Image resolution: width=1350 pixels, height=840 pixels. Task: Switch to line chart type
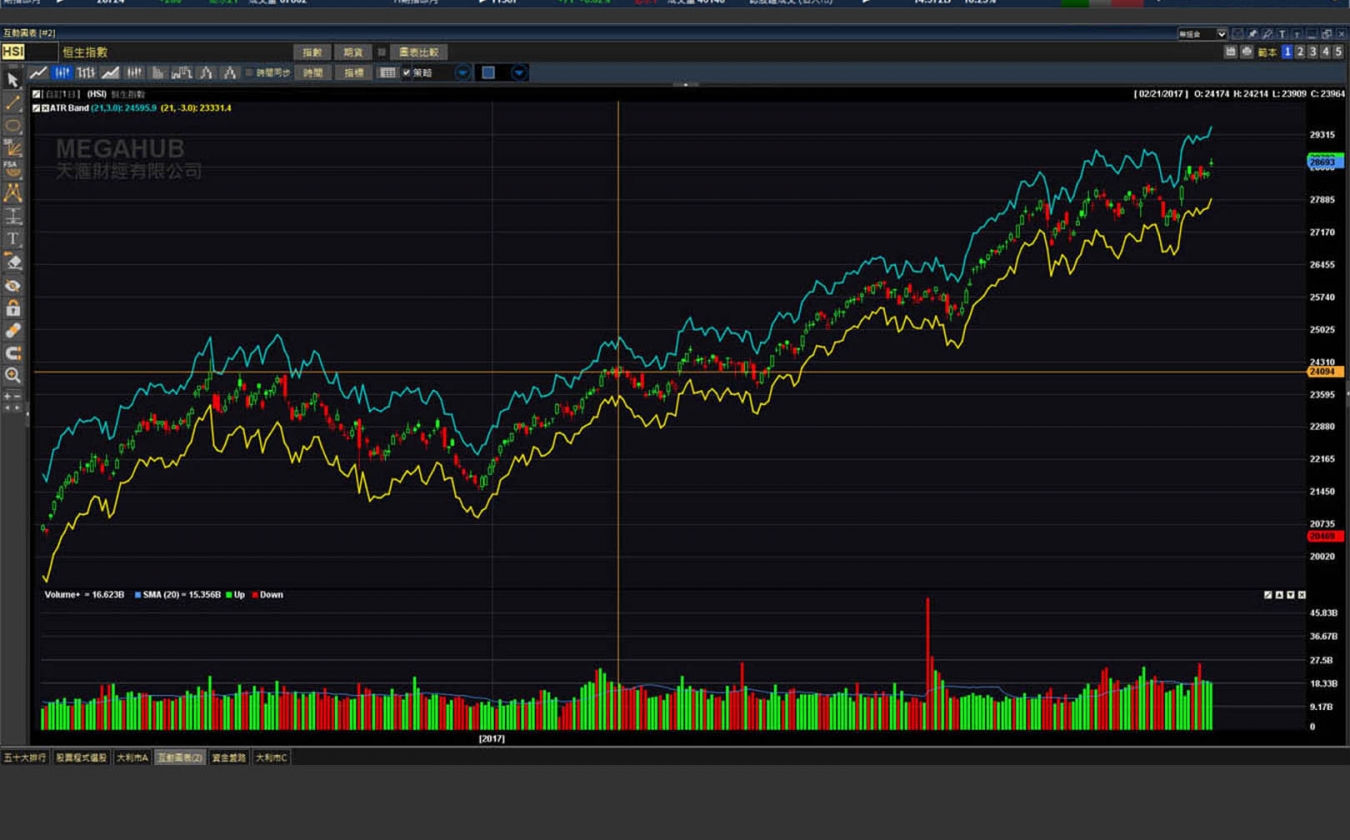(x=38, y=73)
